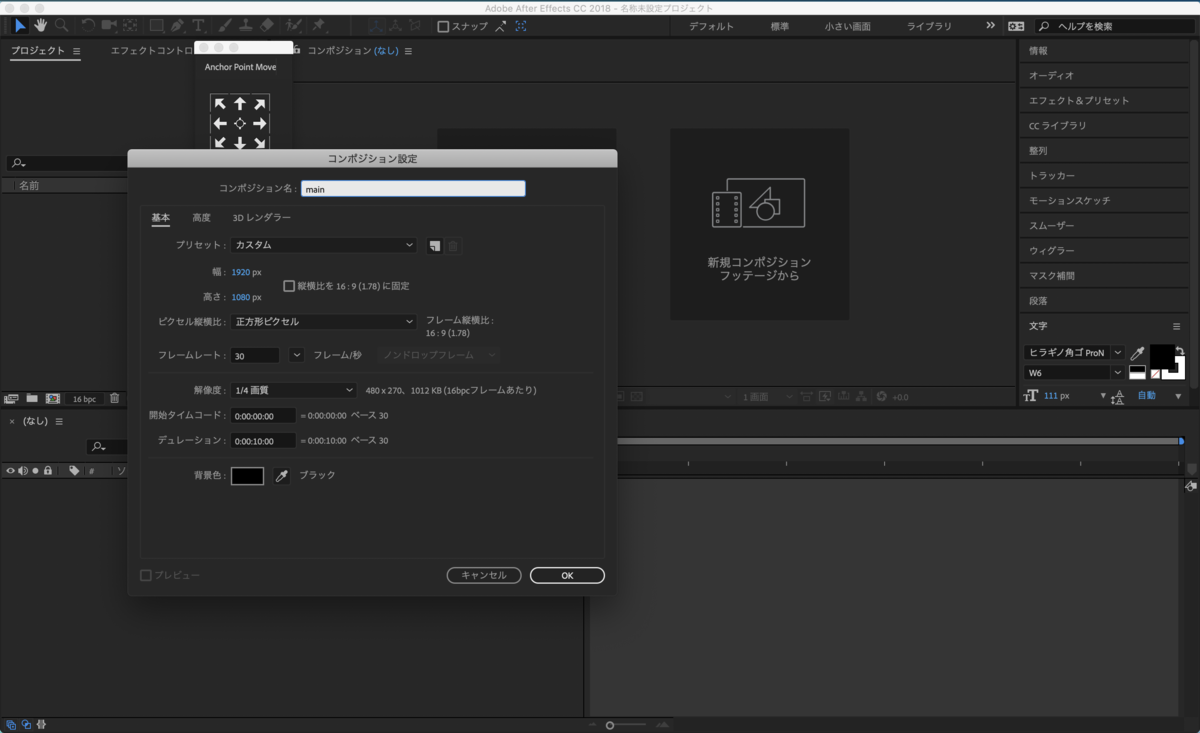The width and height of the screenshot is (1200, 733).
Task: Toggle the lock column icon in timeline
Action: point(48,471)
